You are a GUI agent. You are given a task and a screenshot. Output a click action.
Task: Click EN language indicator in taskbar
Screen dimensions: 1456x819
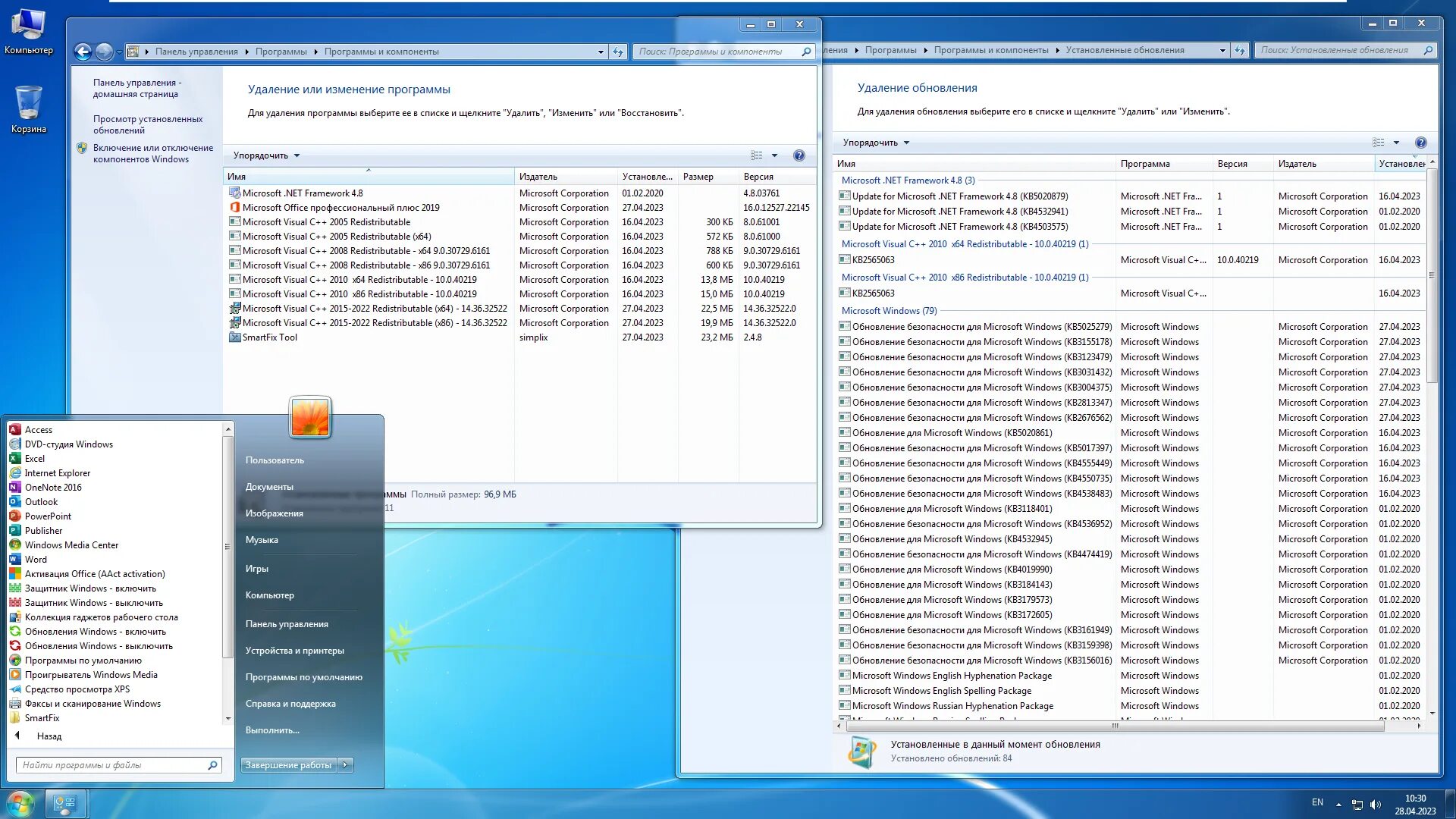pyautogui.click(x=1317, y=802)
